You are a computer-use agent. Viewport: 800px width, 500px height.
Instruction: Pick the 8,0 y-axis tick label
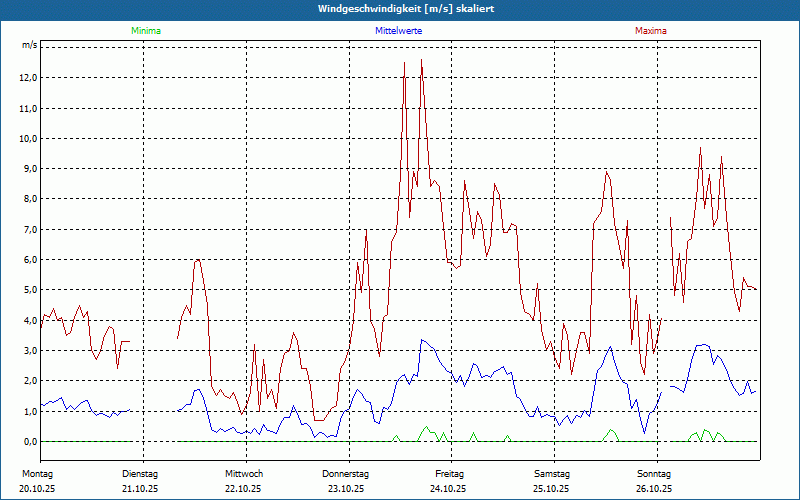[30, 199]
